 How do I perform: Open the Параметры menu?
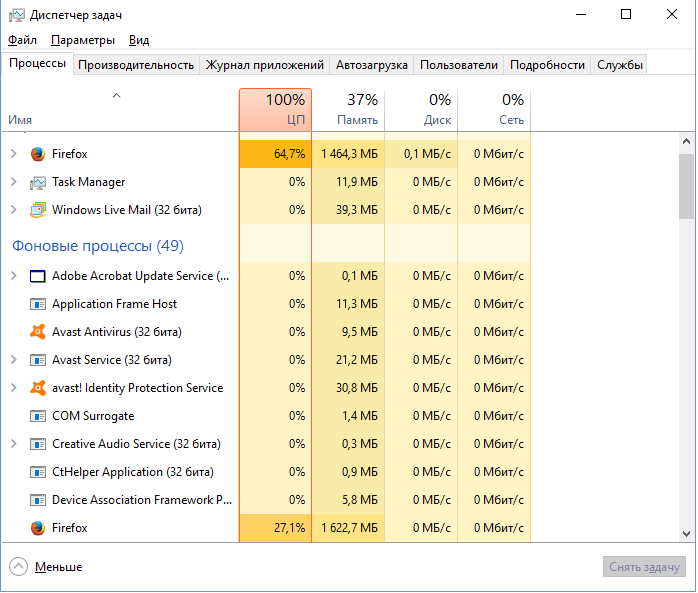[83, 40]
